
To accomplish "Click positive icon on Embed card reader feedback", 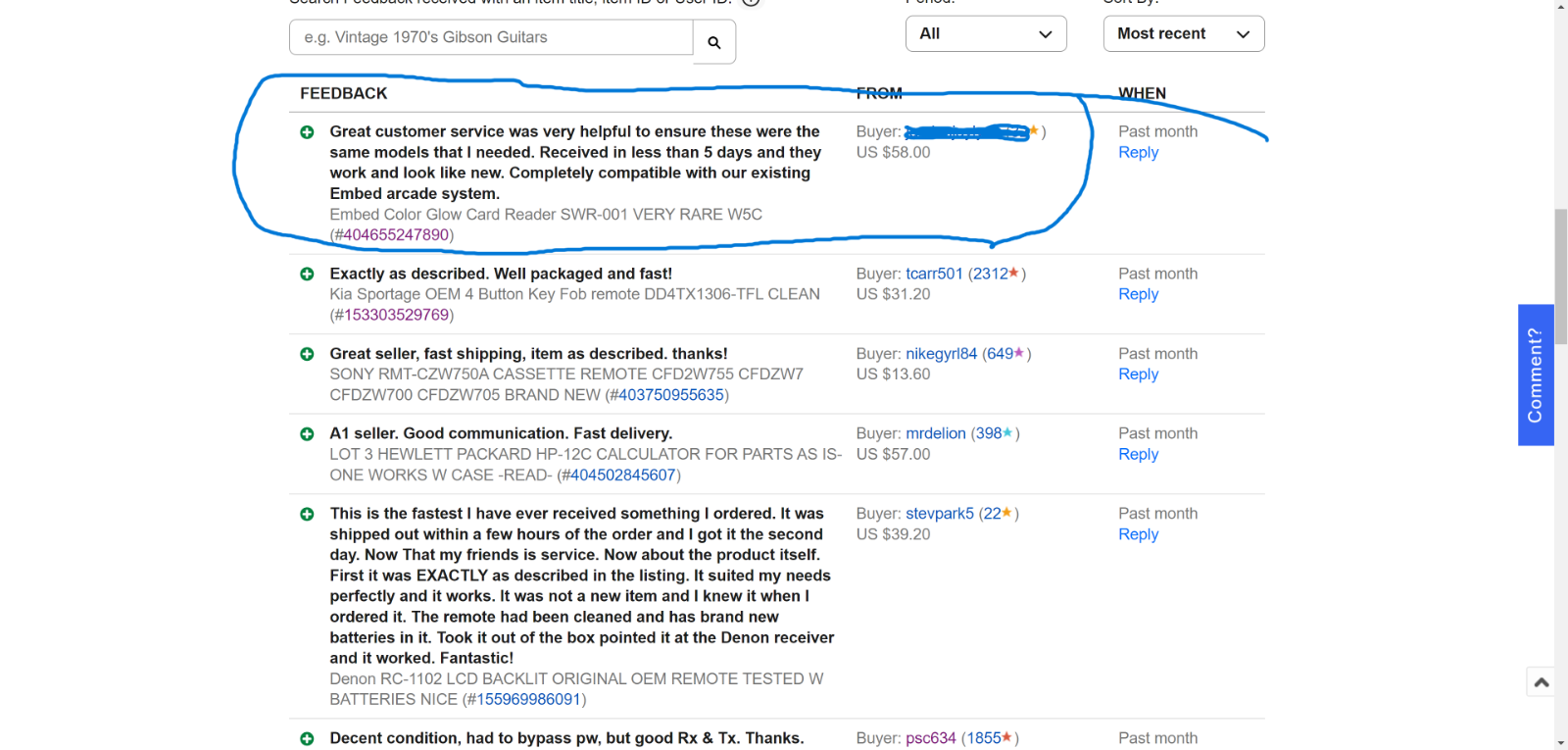I will pos(307,132).
